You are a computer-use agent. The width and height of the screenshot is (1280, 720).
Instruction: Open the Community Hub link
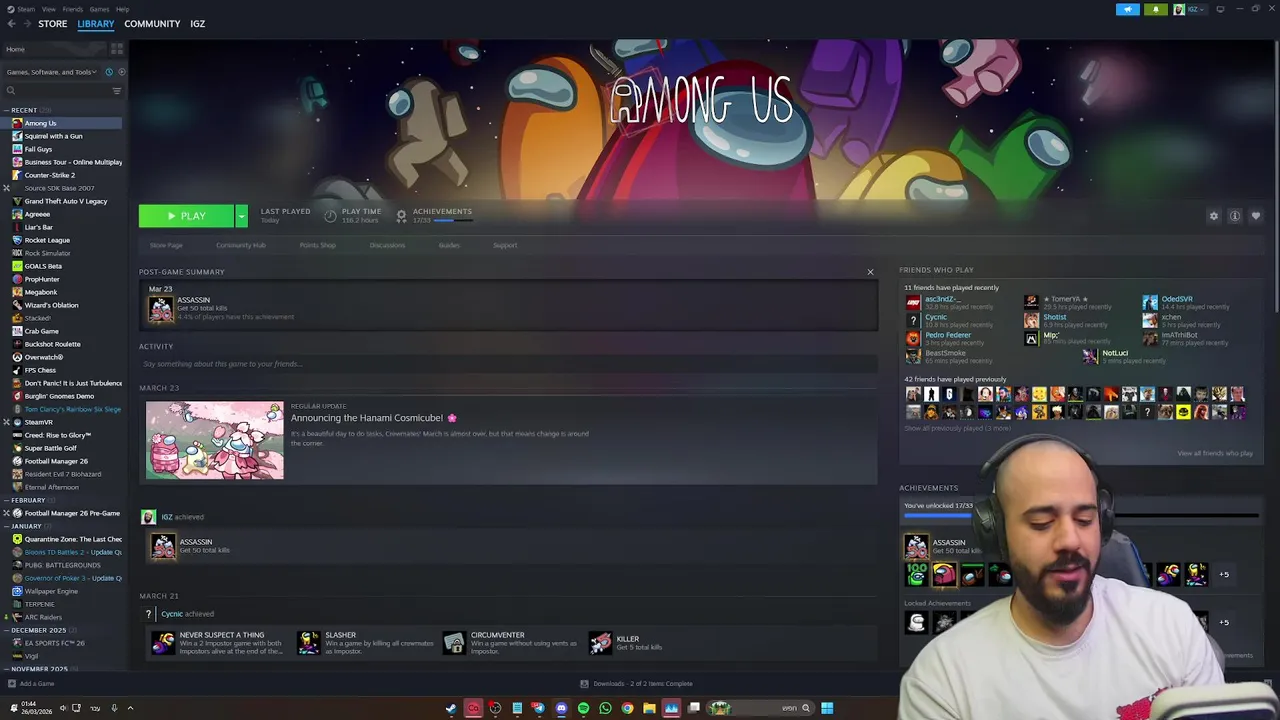pos(241,245)
